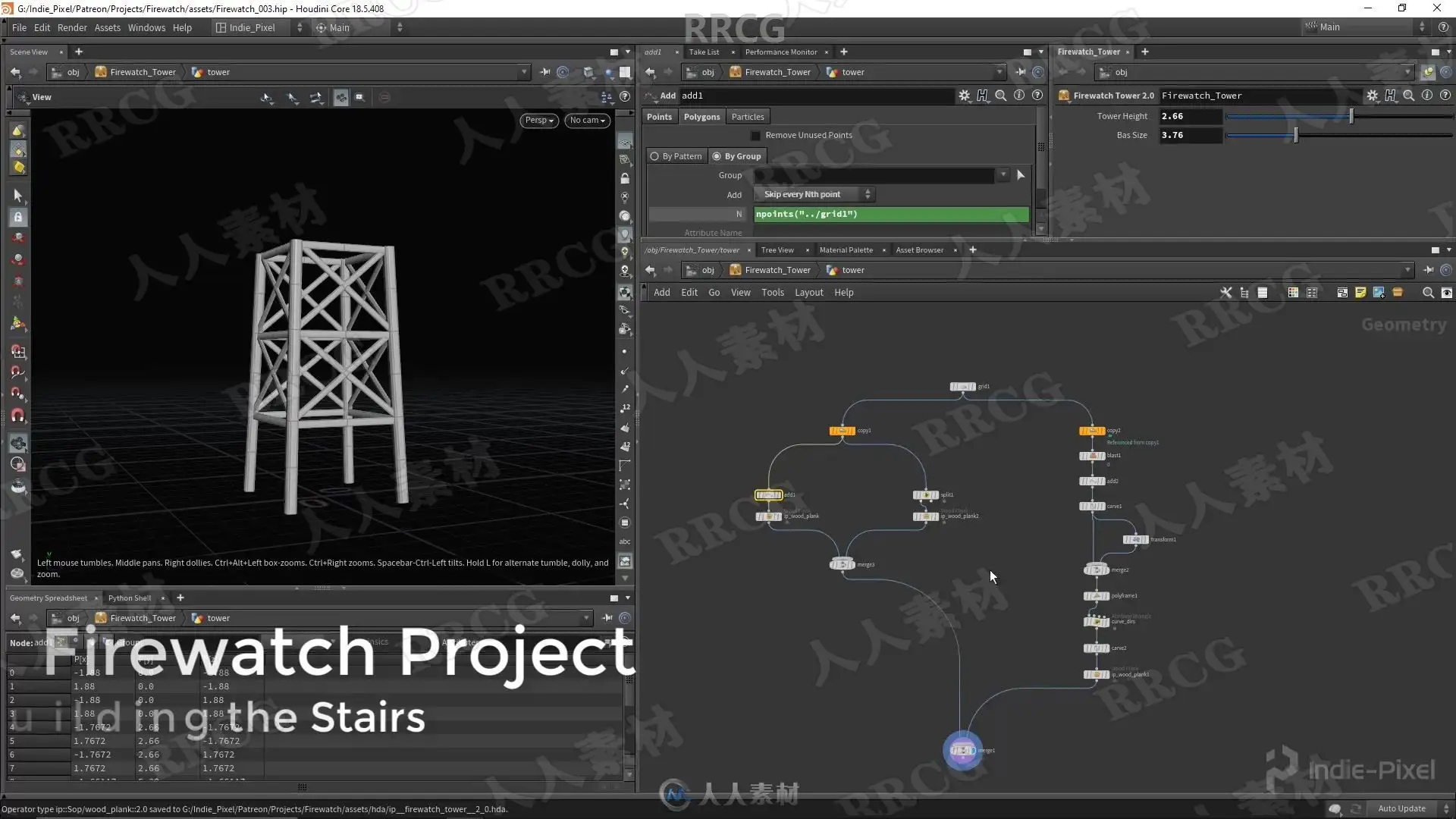Open help for the Add node parameters
The width and height of the screenshot is (1456, 819).
pos(1037,96)
